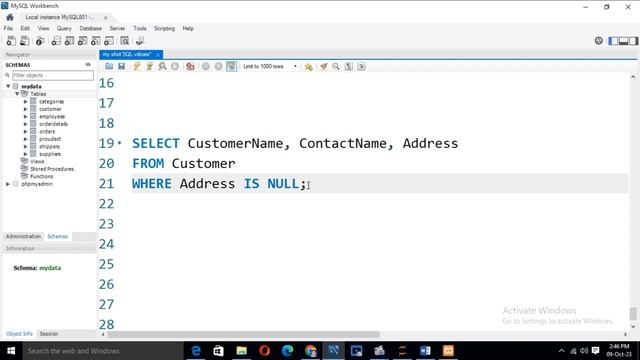Open the Scripting menu

164,29
